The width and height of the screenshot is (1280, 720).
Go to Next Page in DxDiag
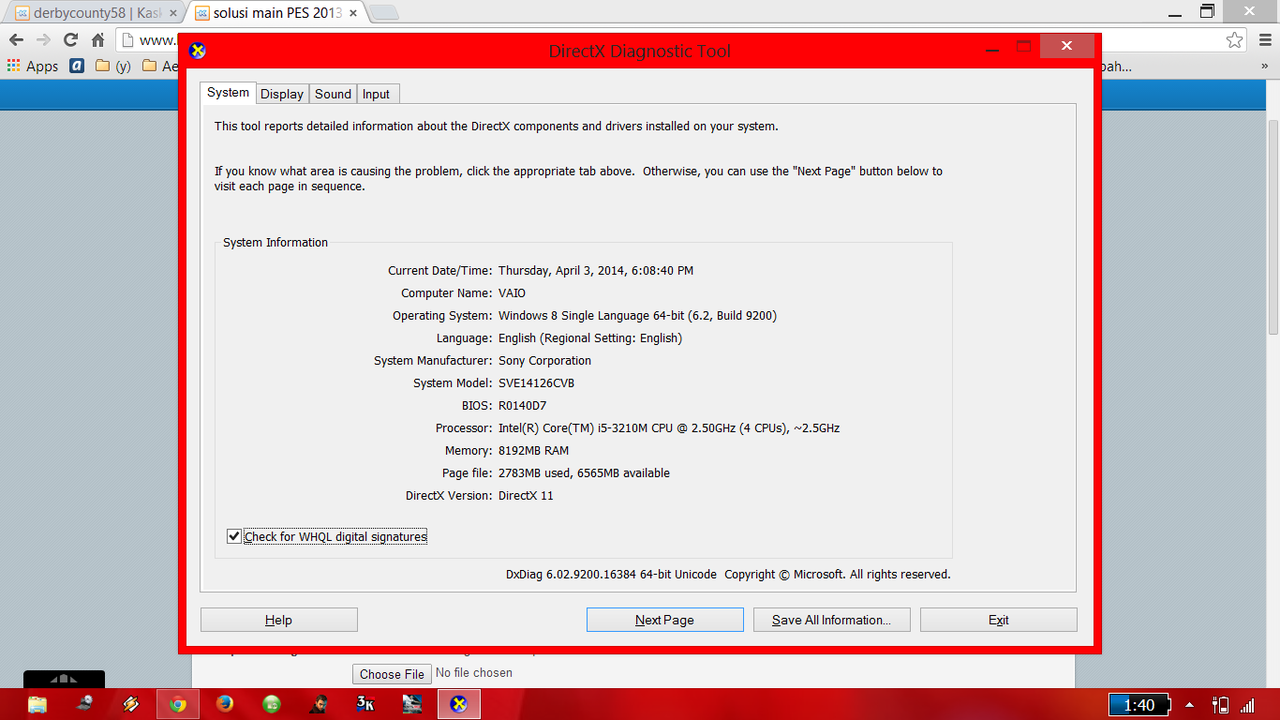coord(665,620)
